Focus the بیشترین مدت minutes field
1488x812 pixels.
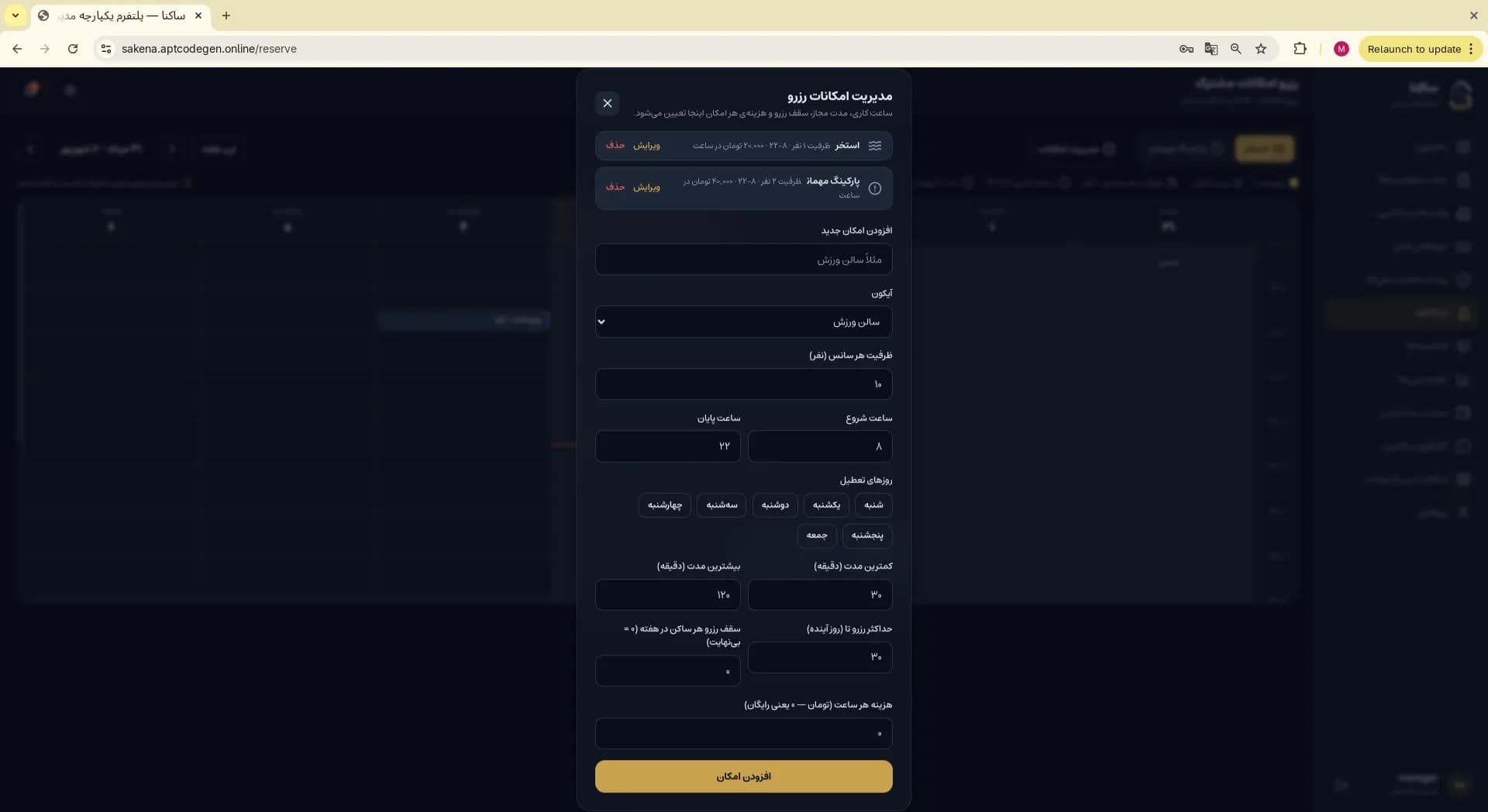(668, 595)
